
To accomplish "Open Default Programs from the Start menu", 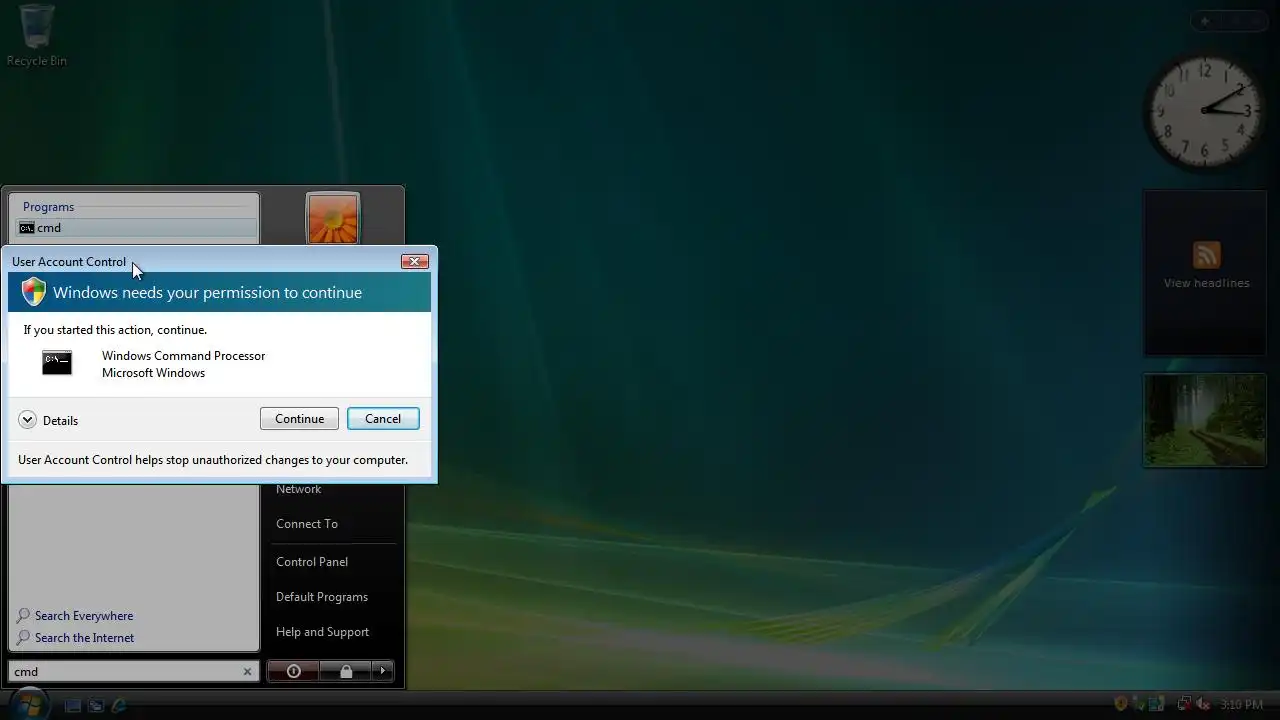I will (x=322, y=597).
